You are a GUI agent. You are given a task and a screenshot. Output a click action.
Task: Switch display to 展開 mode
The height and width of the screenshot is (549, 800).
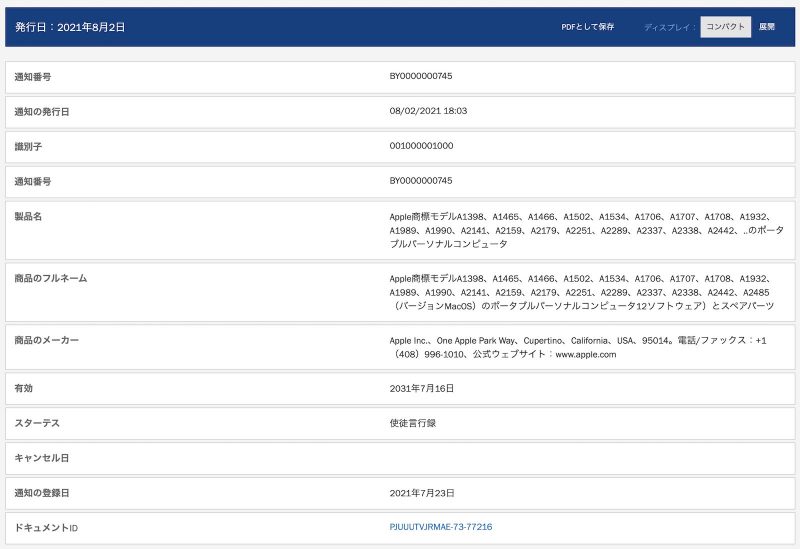coord(767,27)
